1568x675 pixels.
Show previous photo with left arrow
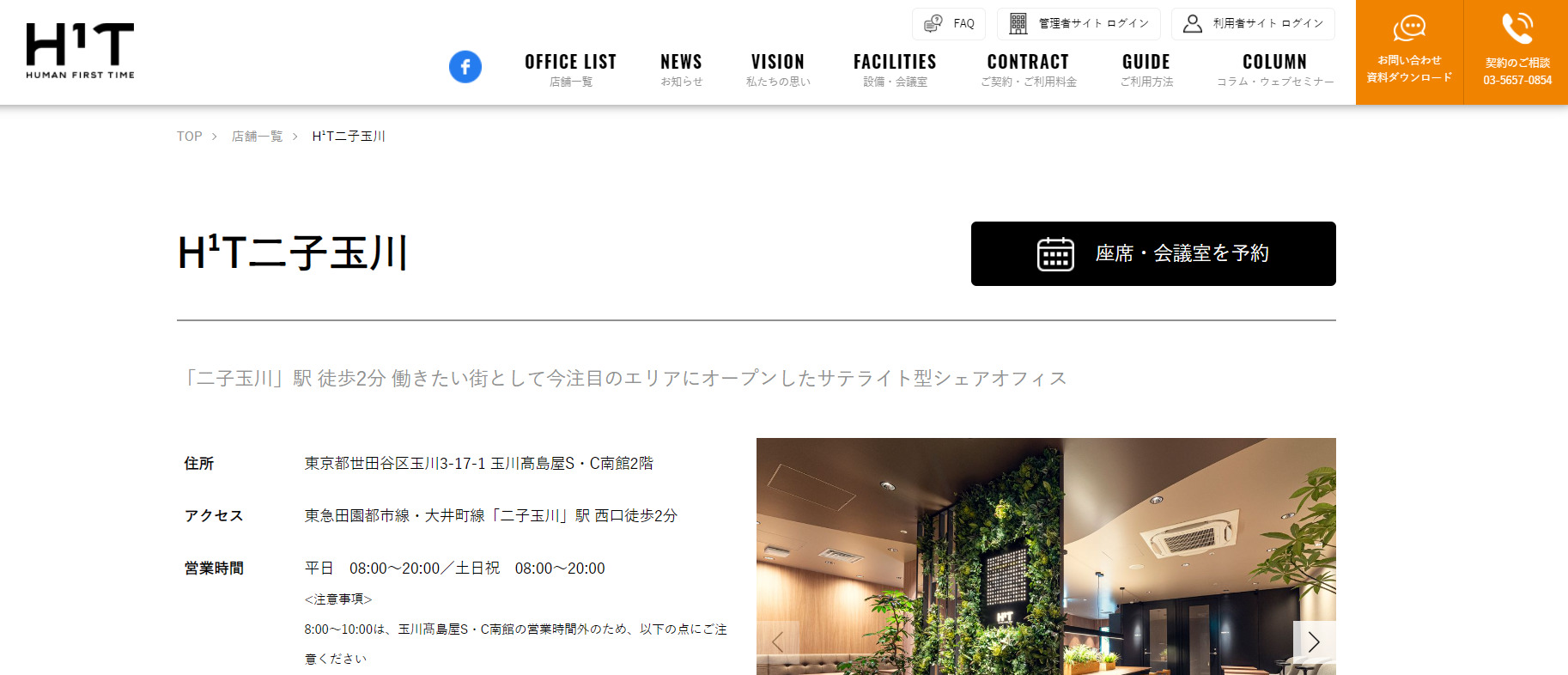click(x=778, y=642)
